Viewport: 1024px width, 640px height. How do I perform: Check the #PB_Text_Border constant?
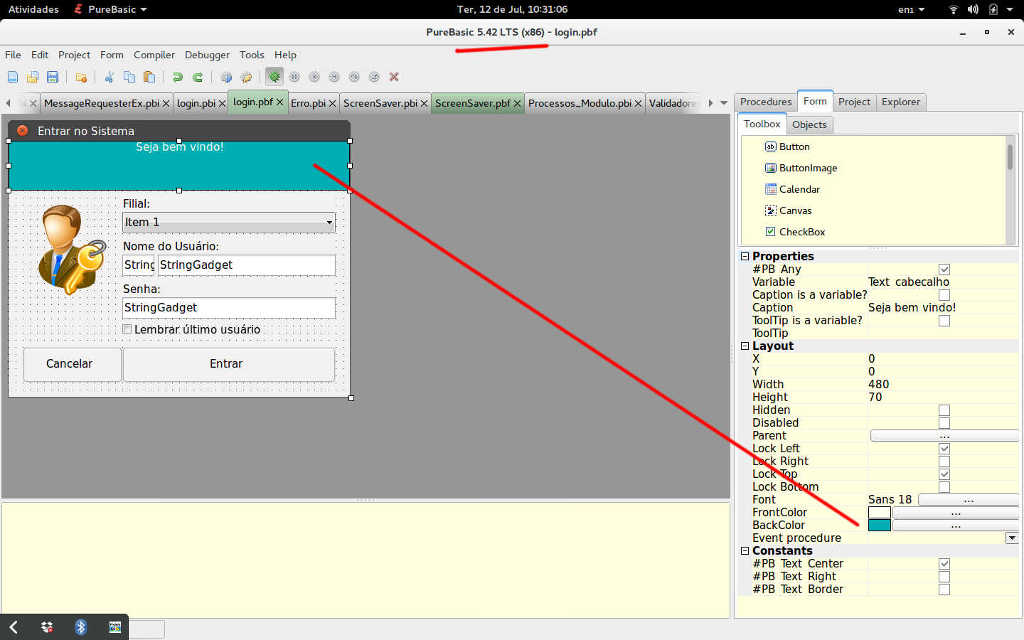pyautogui.click(x=944, y=590)
